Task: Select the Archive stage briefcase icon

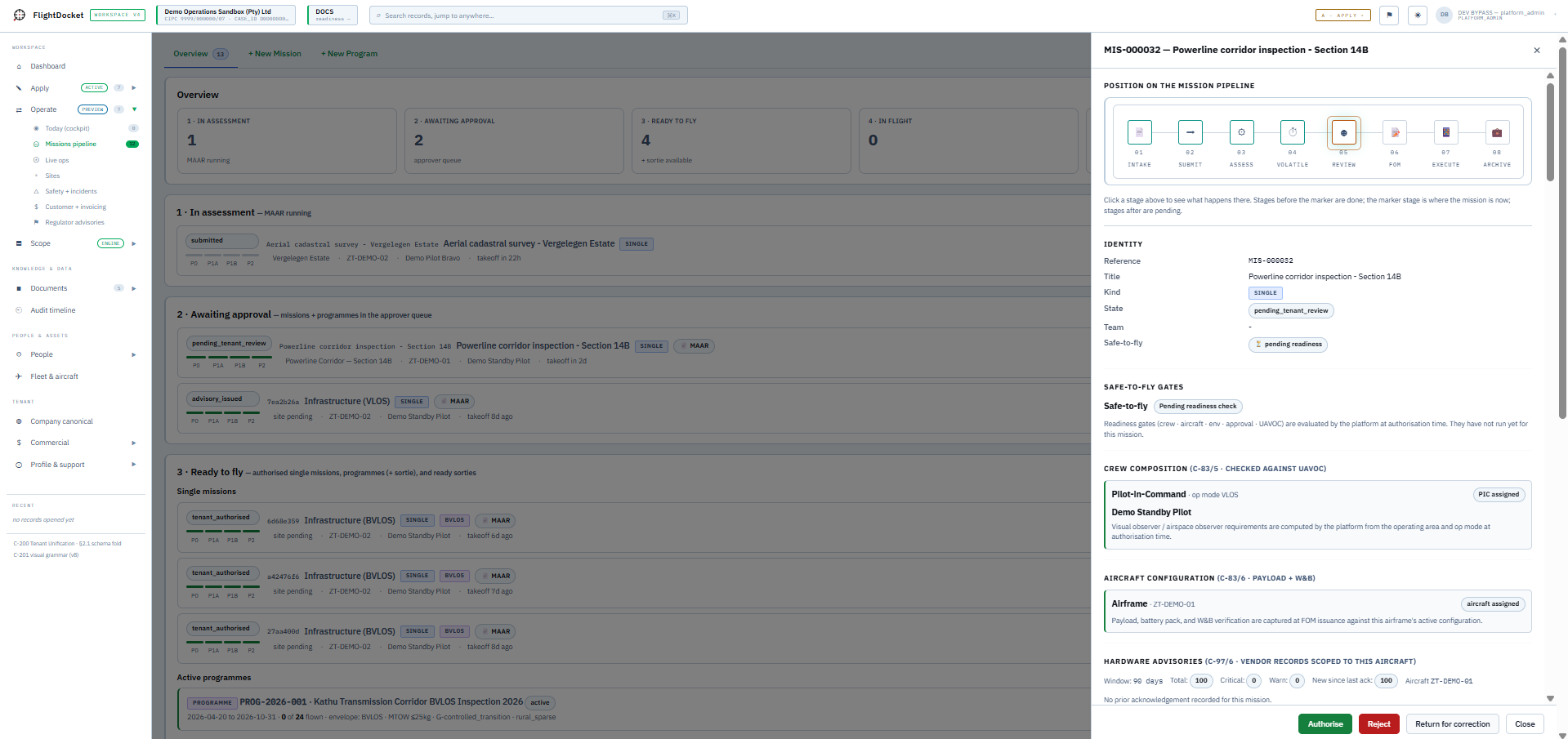Action: coord(1497,132)
